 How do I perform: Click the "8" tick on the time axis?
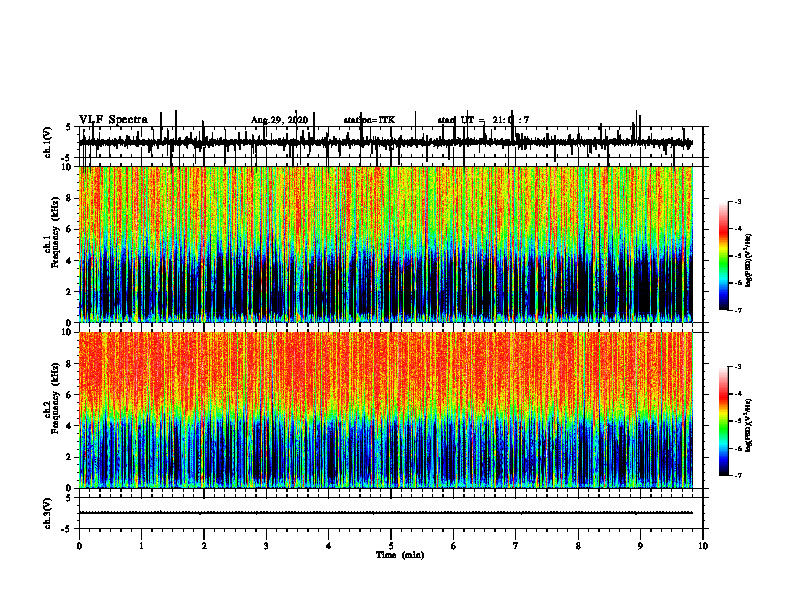click(x=578, y=546)
